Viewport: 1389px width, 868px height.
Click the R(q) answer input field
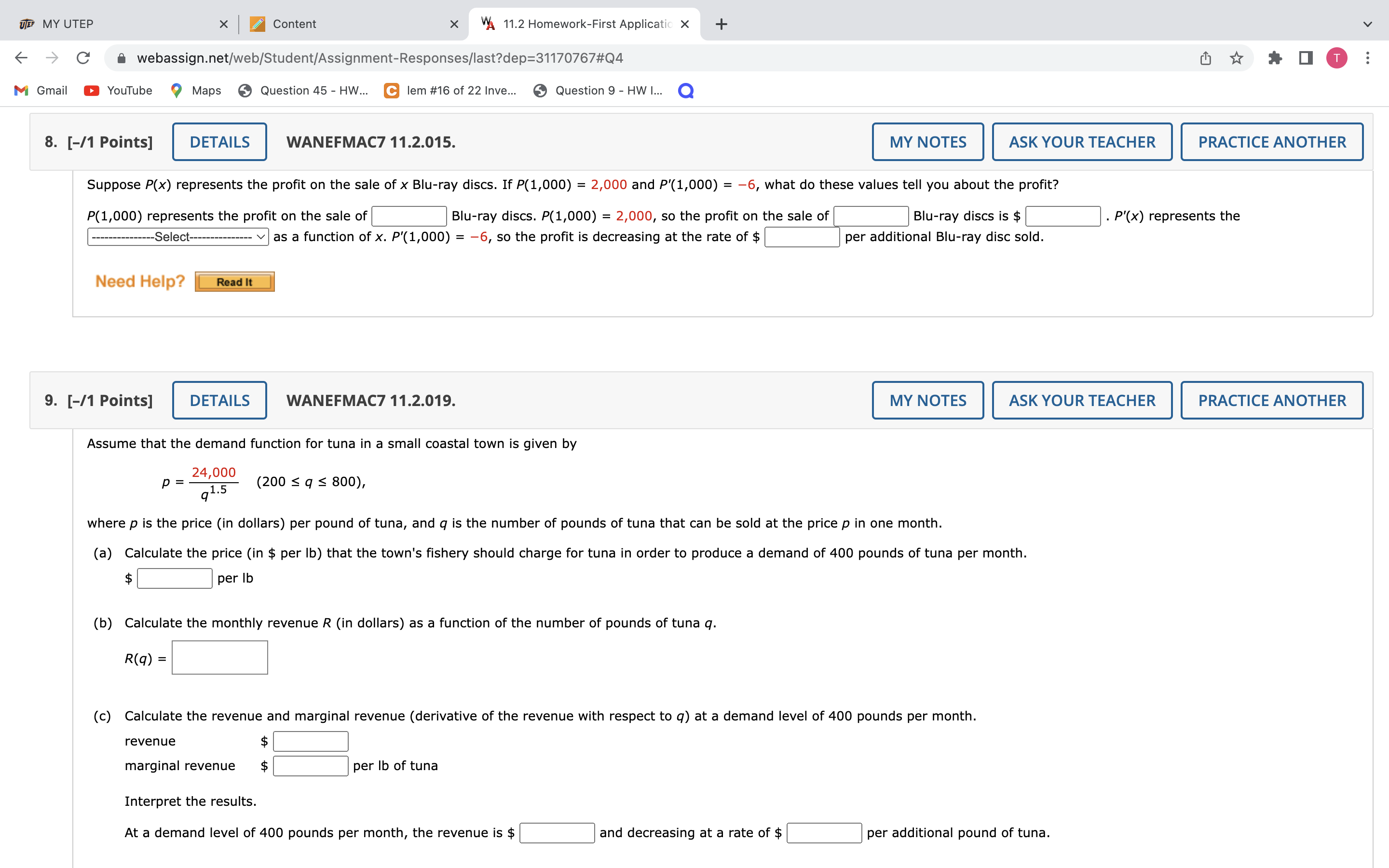click(220, 658)
